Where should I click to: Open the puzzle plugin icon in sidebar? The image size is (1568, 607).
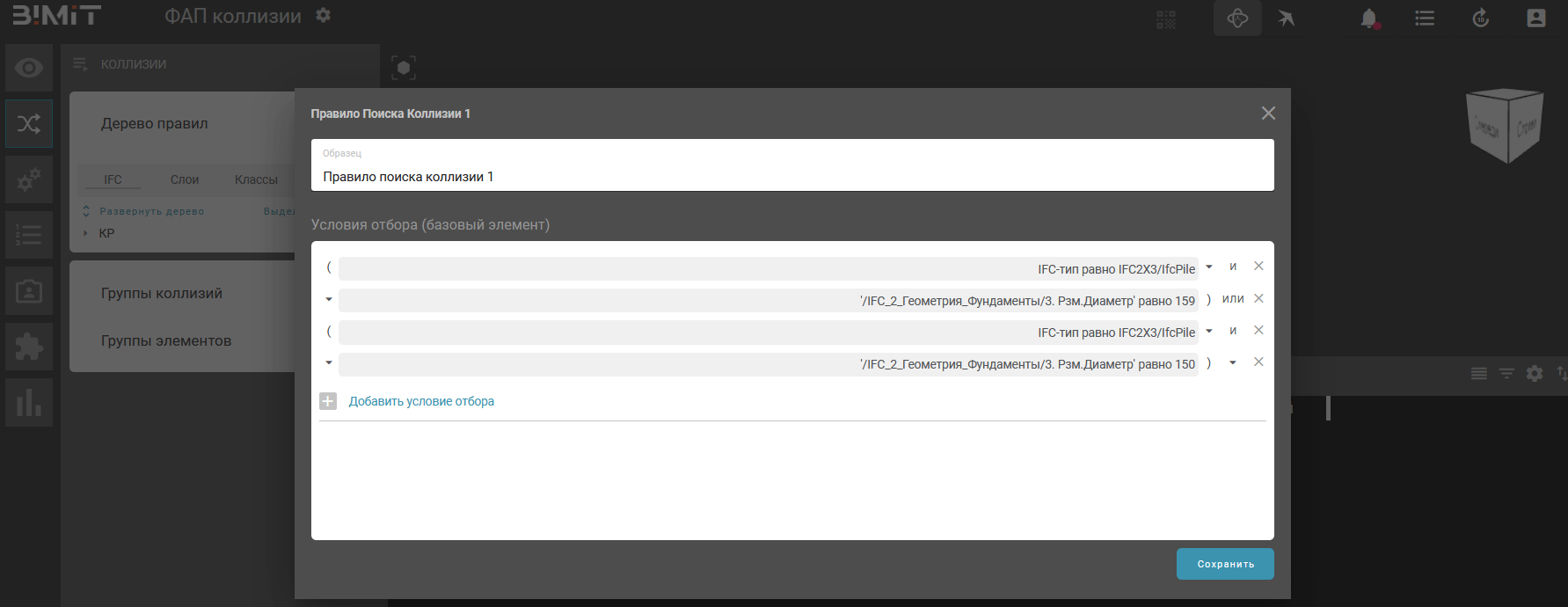tap(29, 347)
